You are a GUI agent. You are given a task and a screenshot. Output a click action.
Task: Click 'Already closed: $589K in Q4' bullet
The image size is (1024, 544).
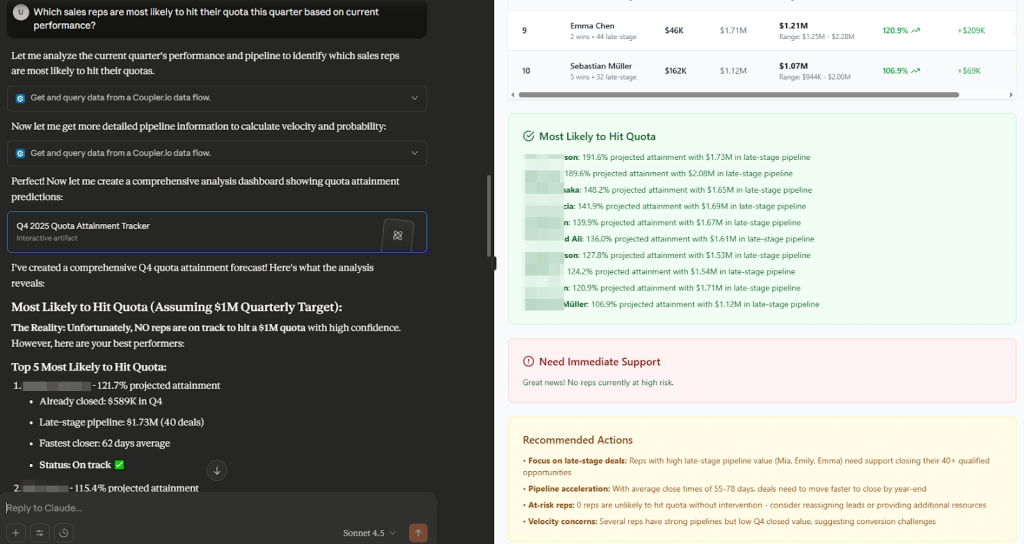point(101,401)
